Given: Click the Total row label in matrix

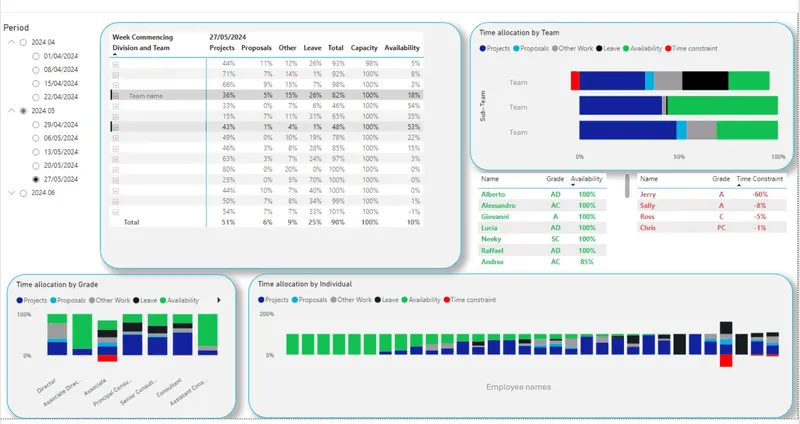Looking at the screenshot, I should point(132,222).
